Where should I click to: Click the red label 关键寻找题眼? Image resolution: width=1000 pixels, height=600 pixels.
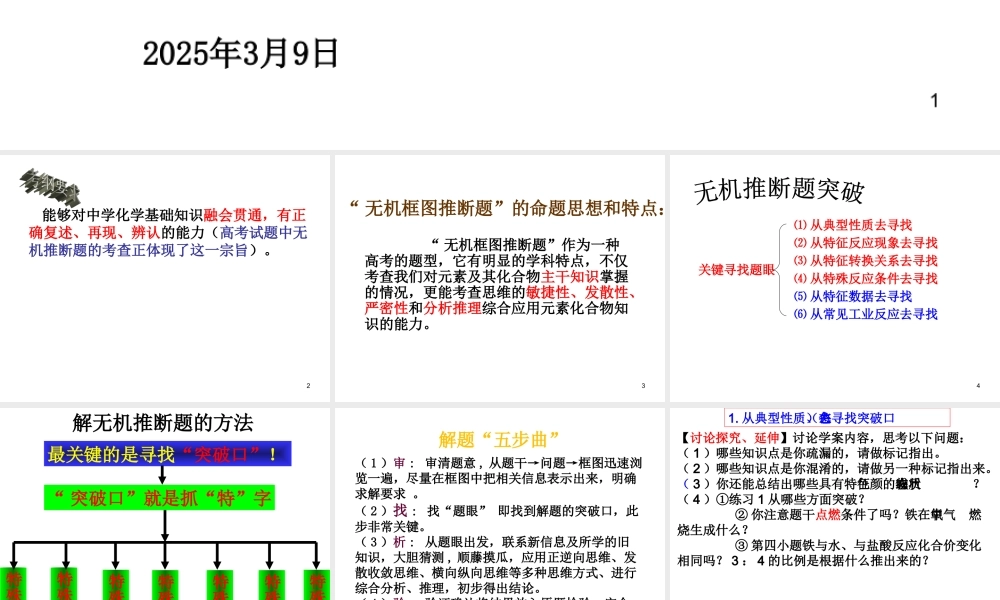point(737,270)
